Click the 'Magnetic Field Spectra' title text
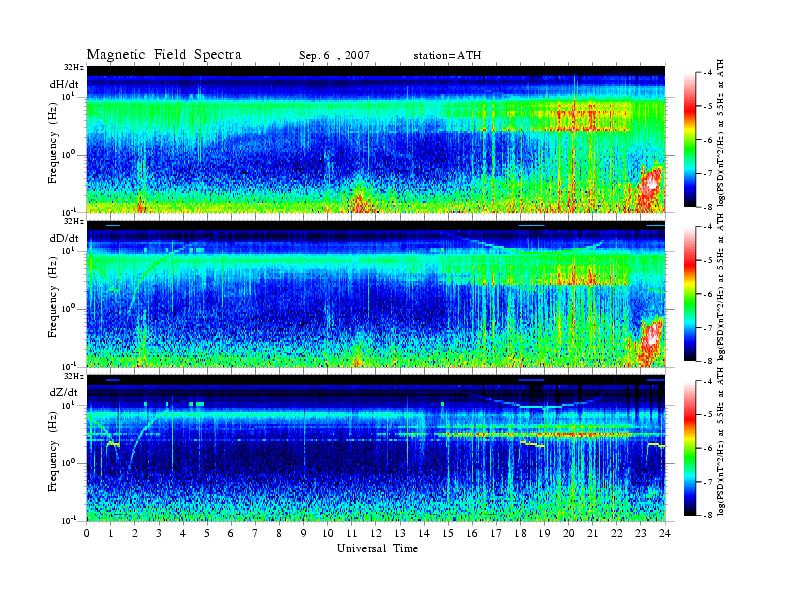 click(x=164, y=55)
